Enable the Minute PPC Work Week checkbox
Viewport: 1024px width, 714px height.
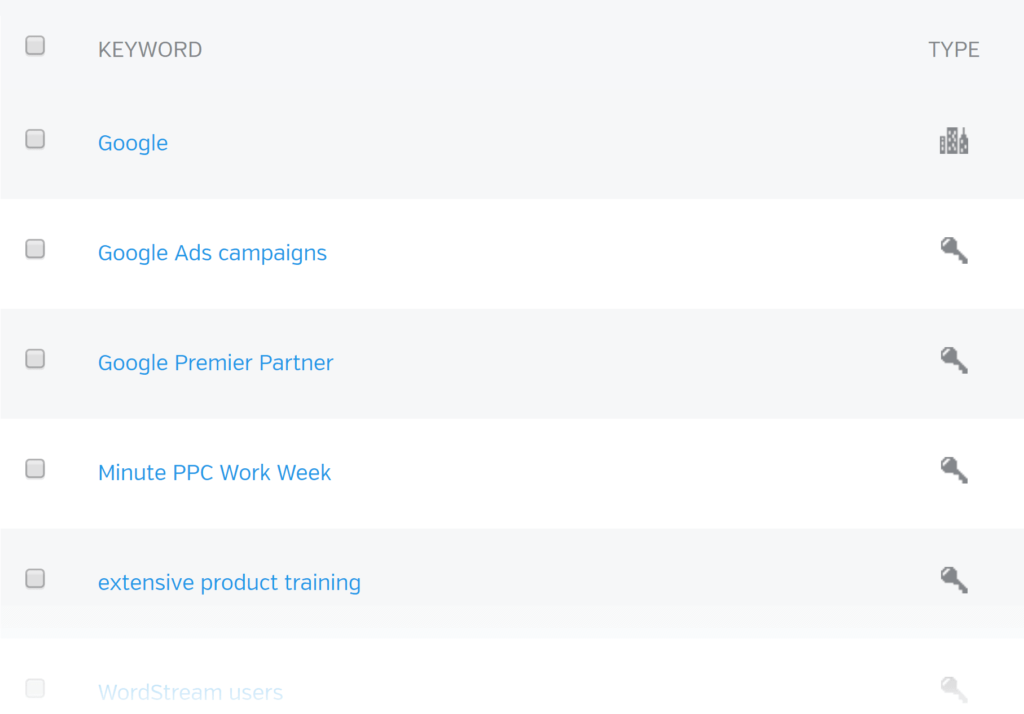[35, 469]
